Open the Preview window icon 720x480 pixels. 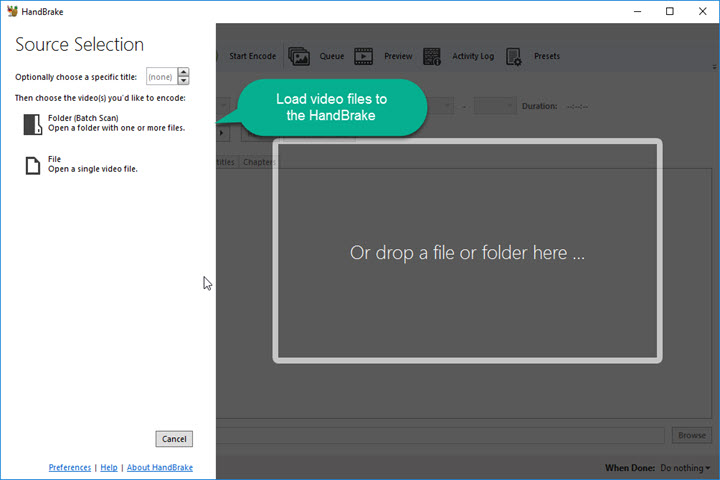[x=365, y=56]
